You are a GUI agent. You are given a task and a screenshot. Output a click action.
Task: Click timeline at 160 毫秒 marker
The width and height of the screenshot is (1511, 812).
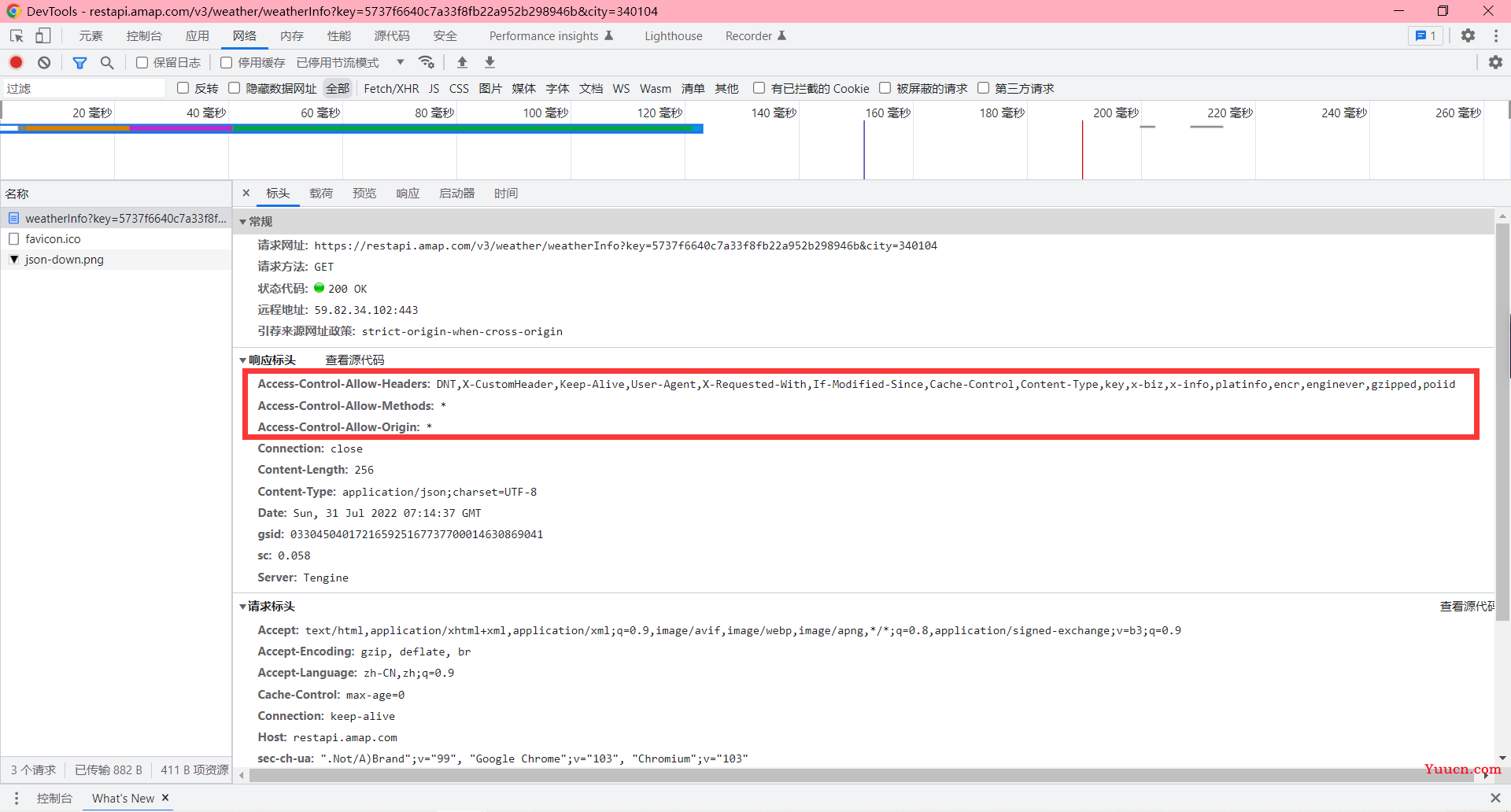click(x=888, y=113)
